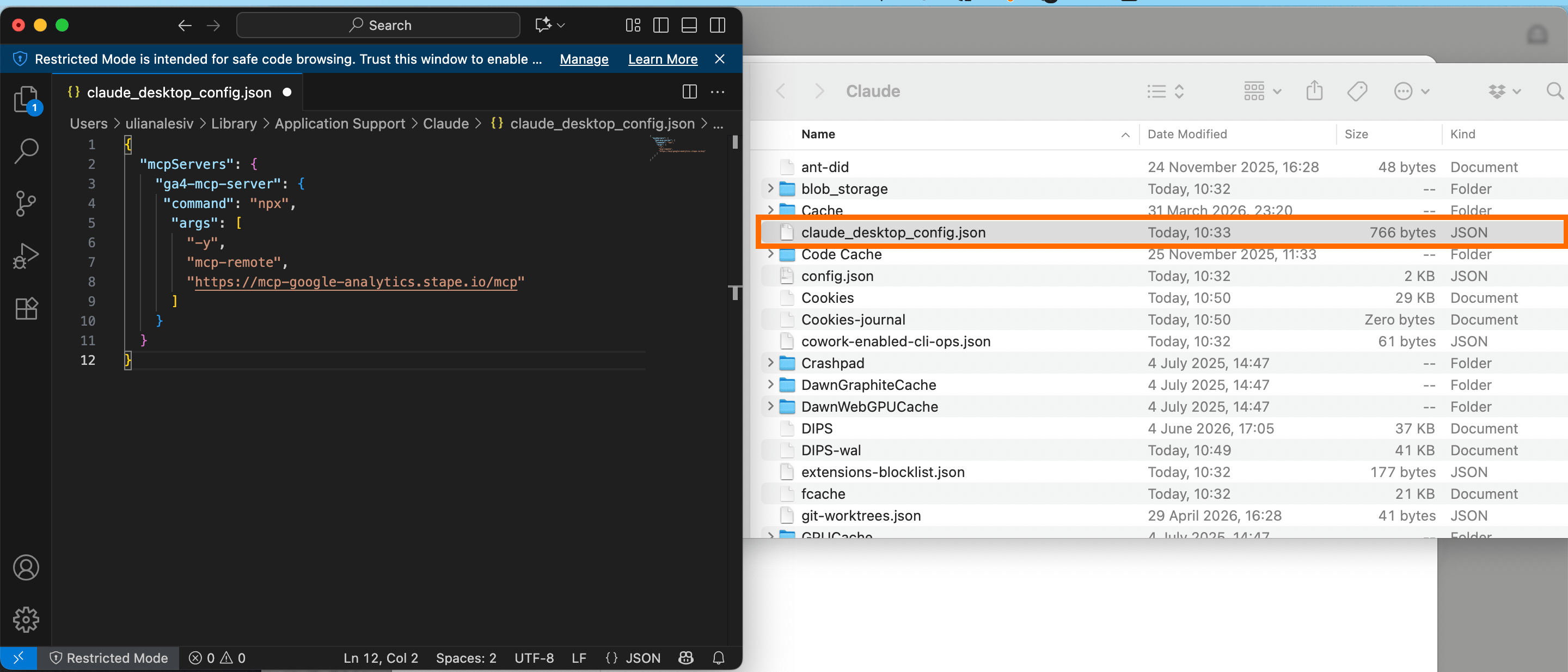1568x672 pixels.
Task: Open the Manage gear icon
Action: (26, 620)
